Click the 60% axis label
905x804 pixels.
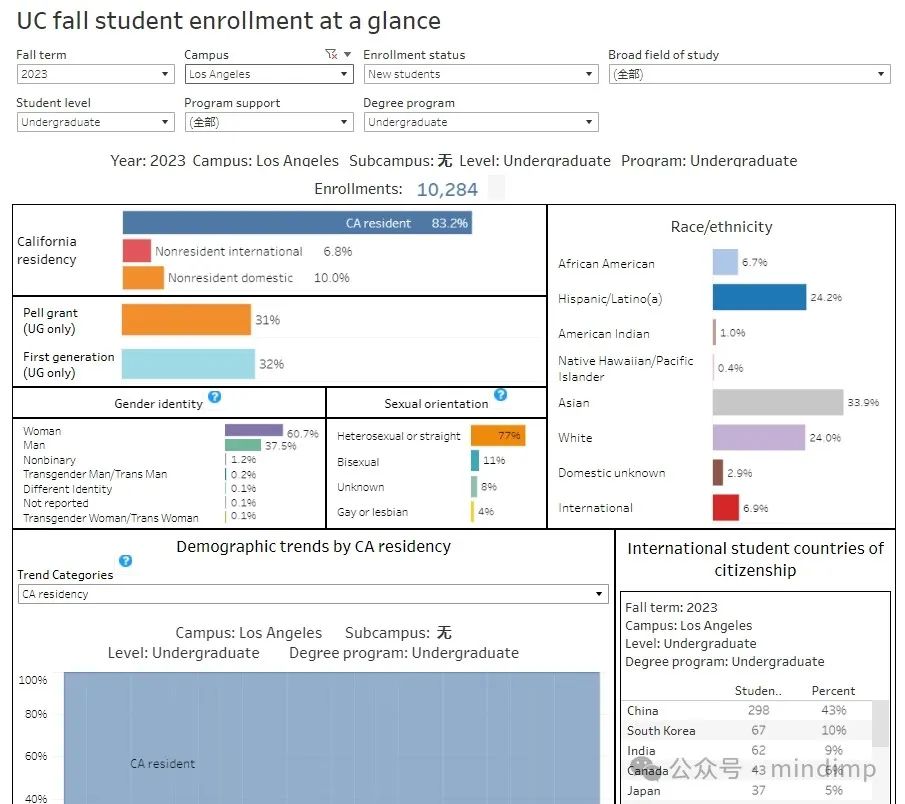36,756
